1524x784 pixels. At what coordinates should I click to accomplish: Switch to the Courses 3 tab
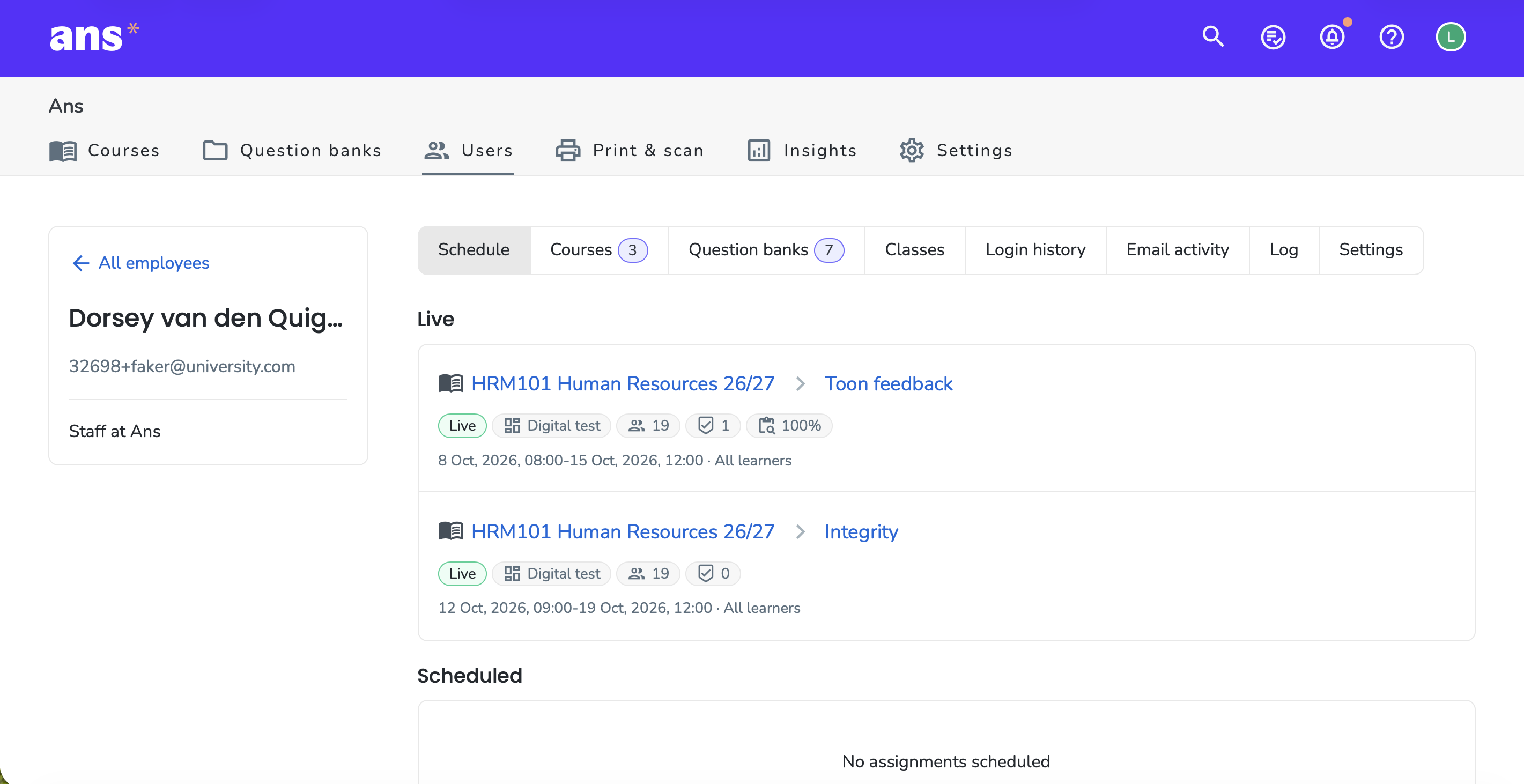(x=600, y=250)
